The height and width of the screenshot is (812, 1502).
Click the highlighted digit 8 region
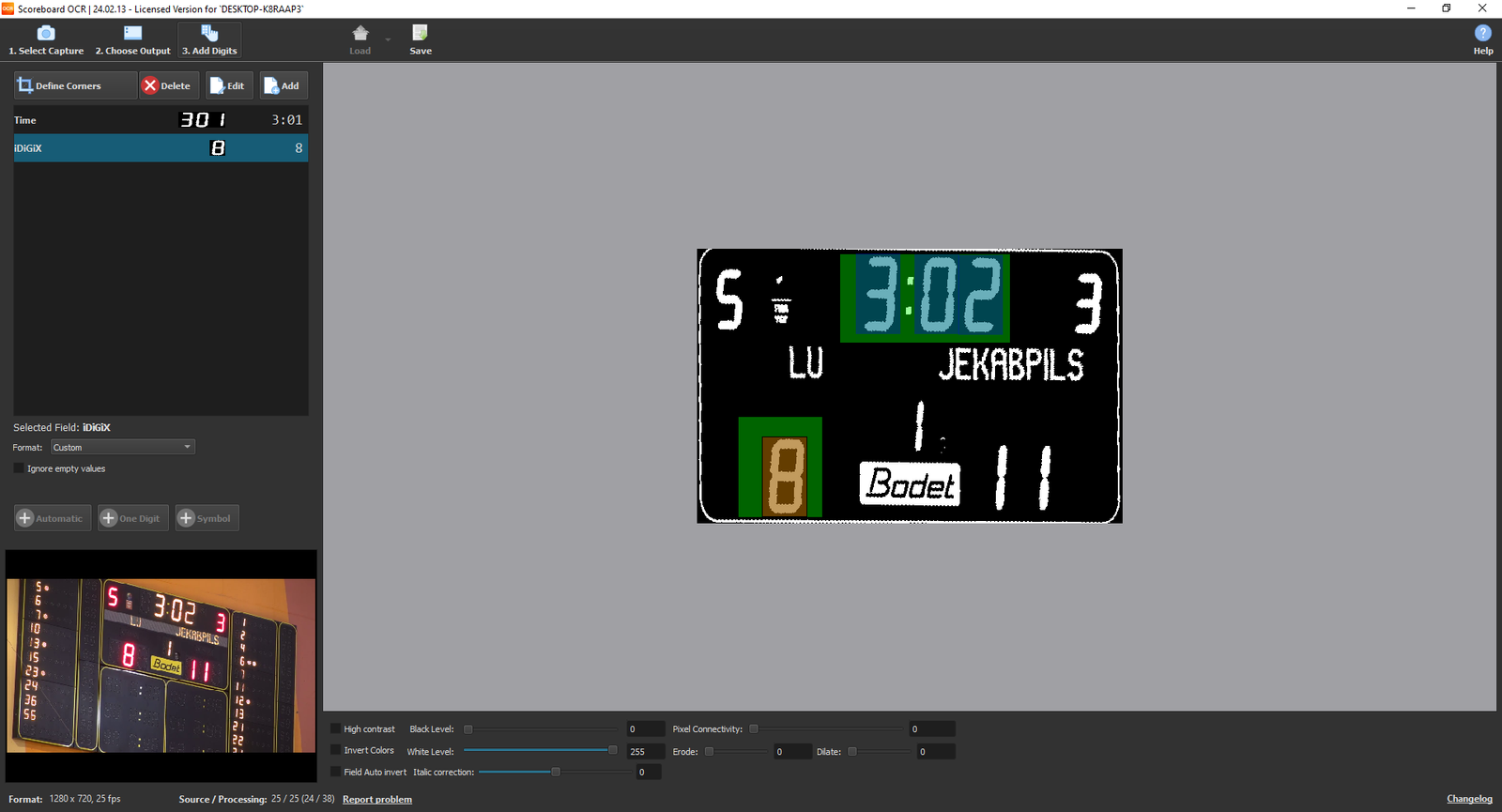(784, 476)
